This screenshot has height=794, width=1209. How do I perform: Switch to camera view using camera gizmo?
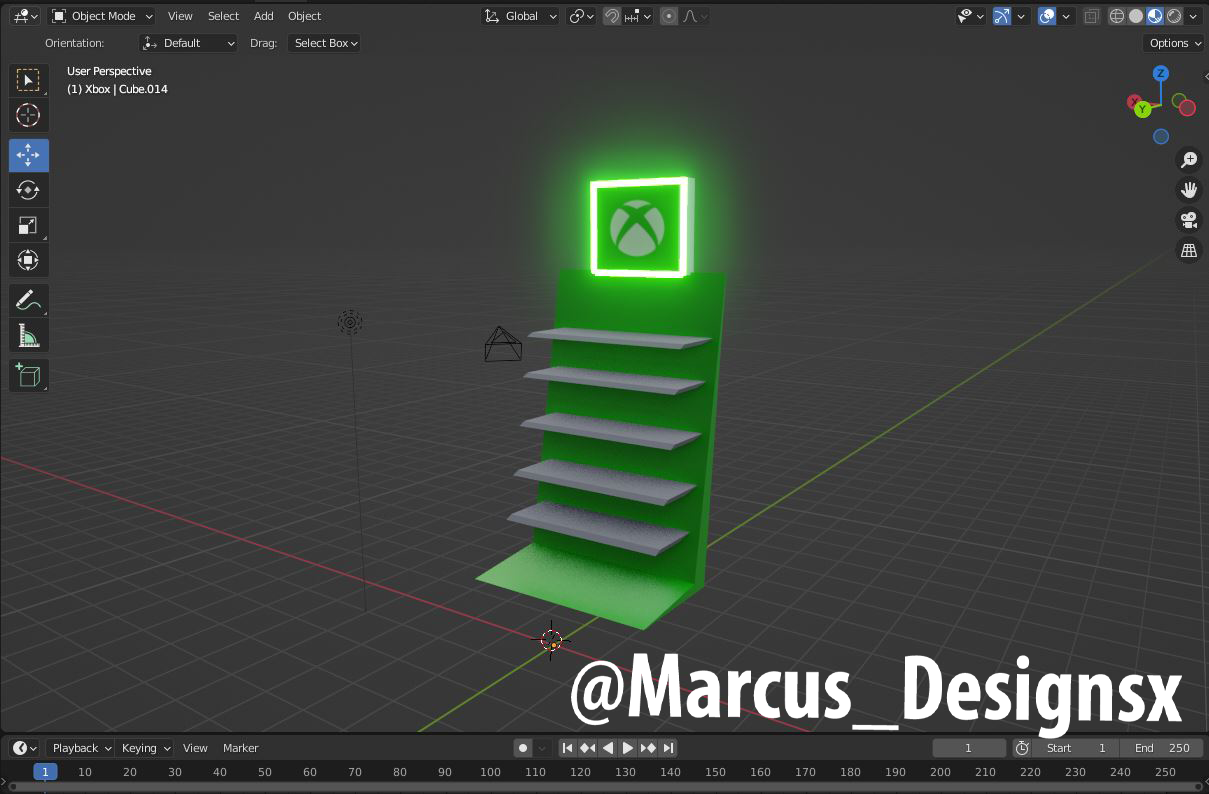tap(1189, 220)
